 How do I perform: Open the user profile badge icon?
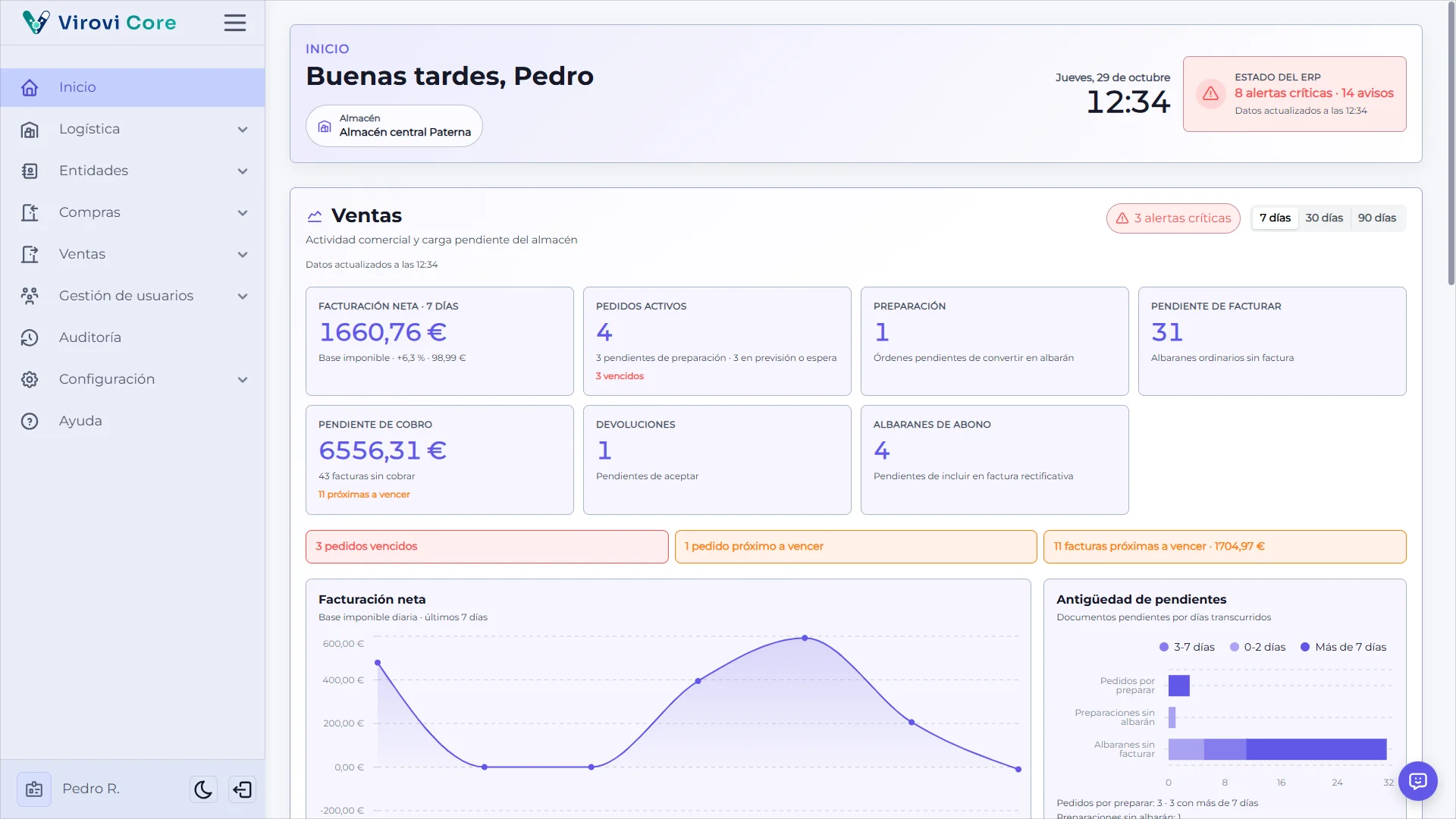34,789
